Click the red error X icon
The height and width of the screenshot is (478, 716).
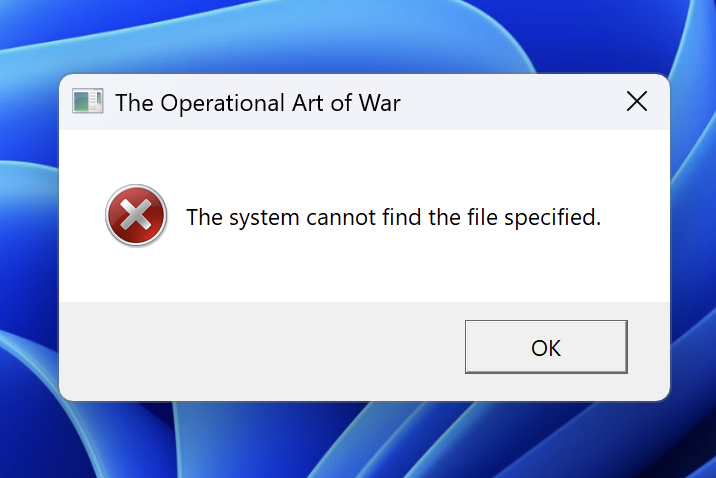tap(136, 215)
